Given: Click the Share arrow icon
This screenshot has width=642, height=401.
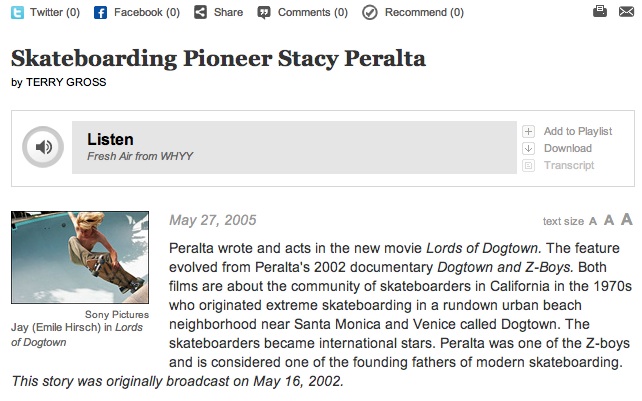Looking at the screenshot, I should pos(200,13).
